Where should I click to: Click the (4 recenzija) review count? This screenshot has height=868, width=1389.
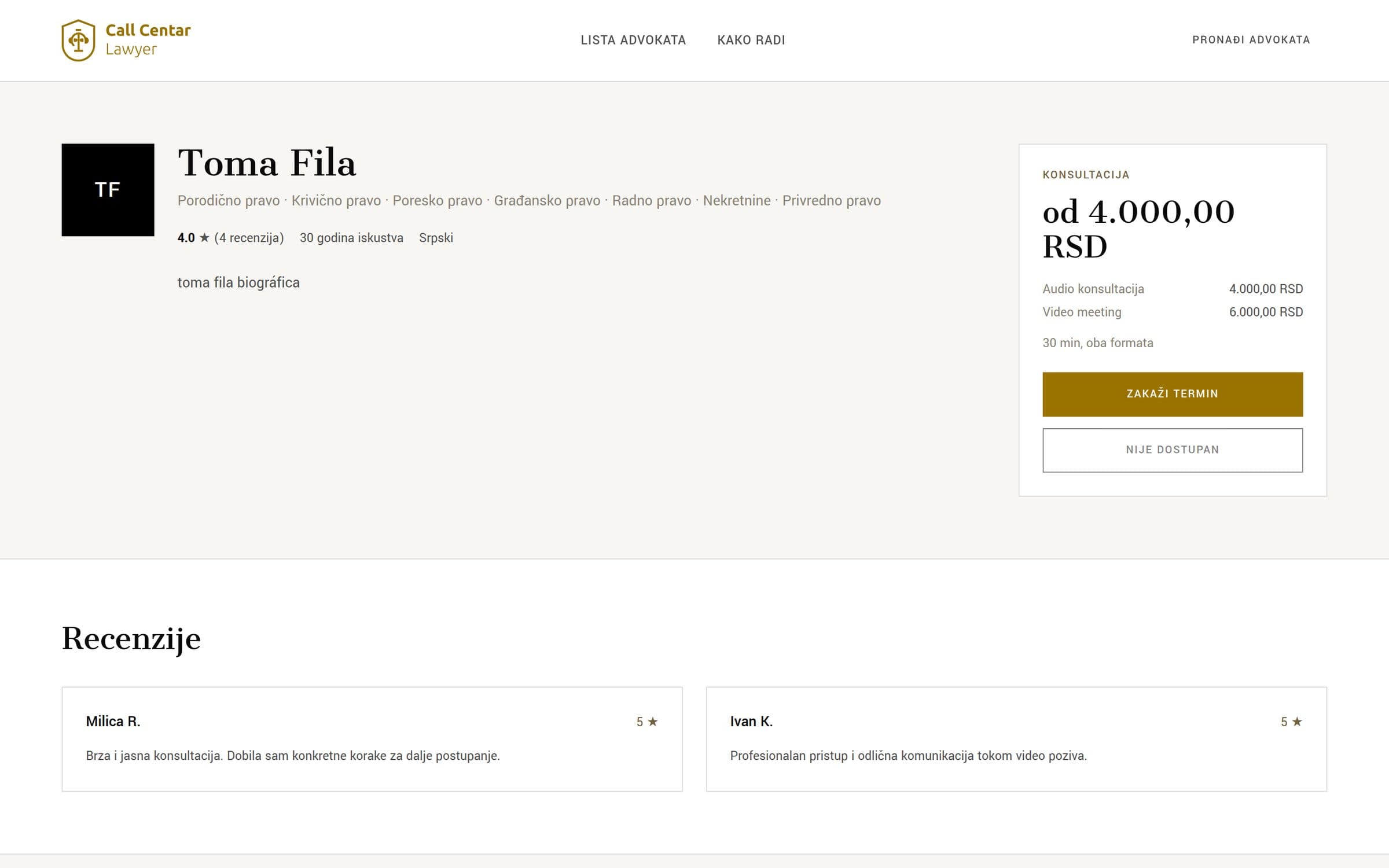[x=249, y=238]
